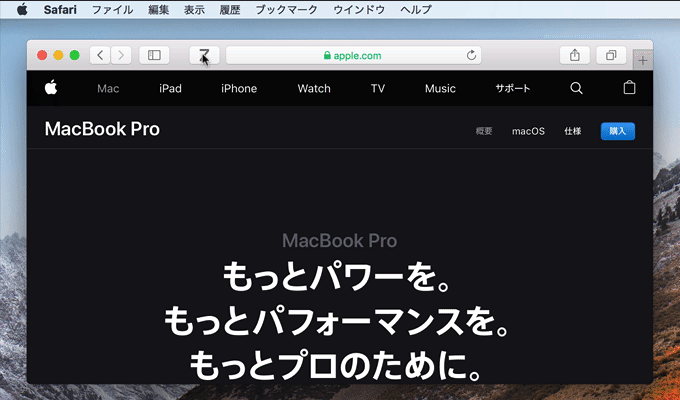Go to the 仕様 specs tab
This screenshot has height=400, width=680.
click(572, 131)
